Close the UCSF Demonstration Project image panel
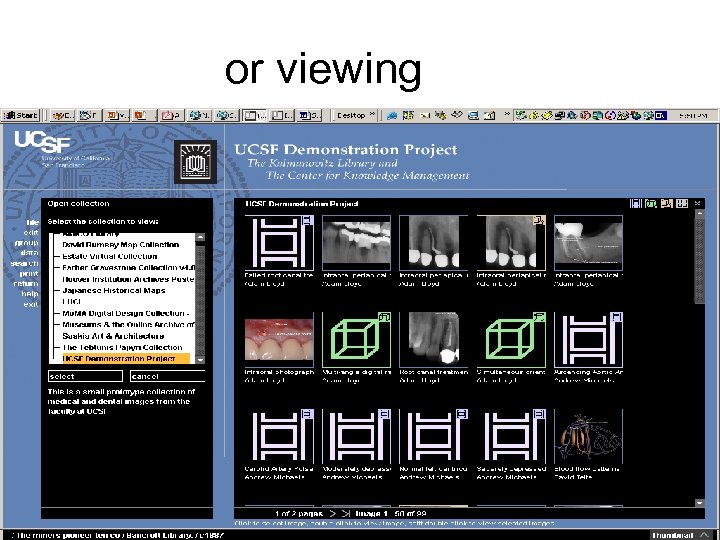This screenshot has width=720, height=540. tap(698, 203)
